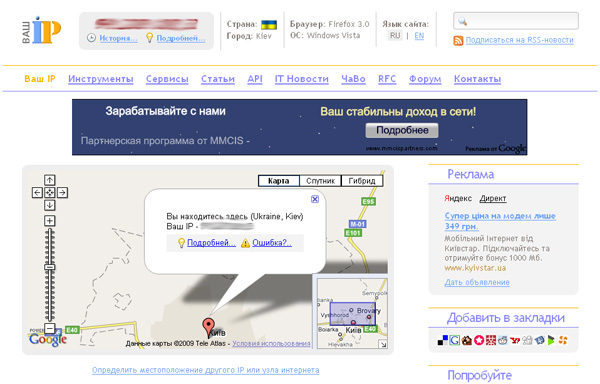Open the Форум link
The width and height of the screenshot is (600, 384).
coord(425,79)
